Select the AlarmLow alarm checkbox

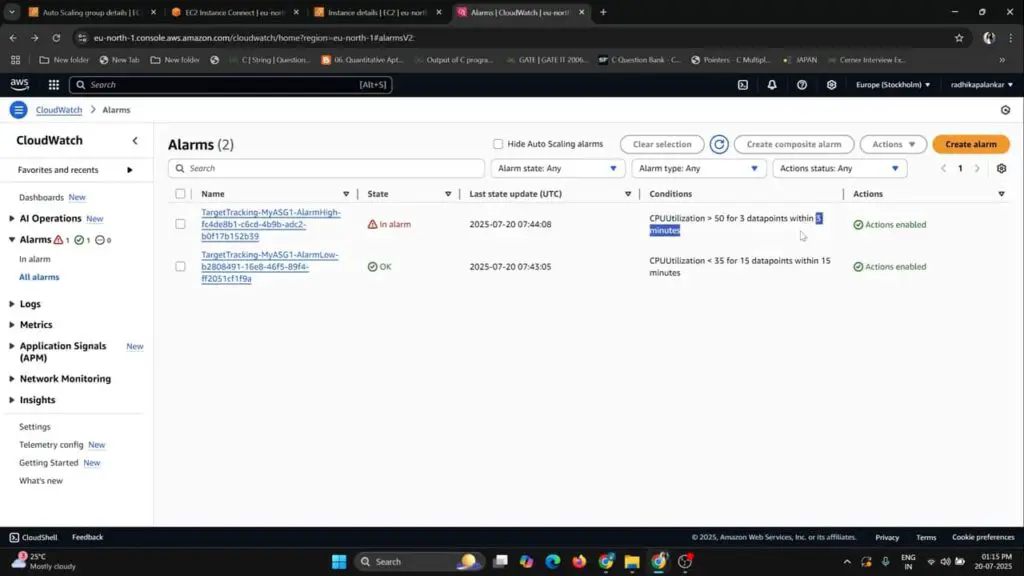coord(180,266)
